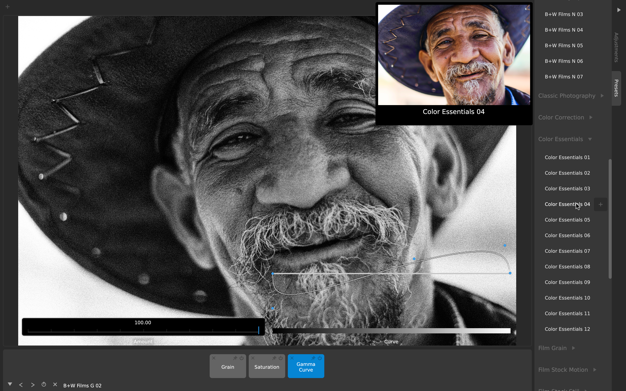The image size is (626, 391).
Task: Collapse side panel with the top-right arrow
Action: tap(619, 10)
